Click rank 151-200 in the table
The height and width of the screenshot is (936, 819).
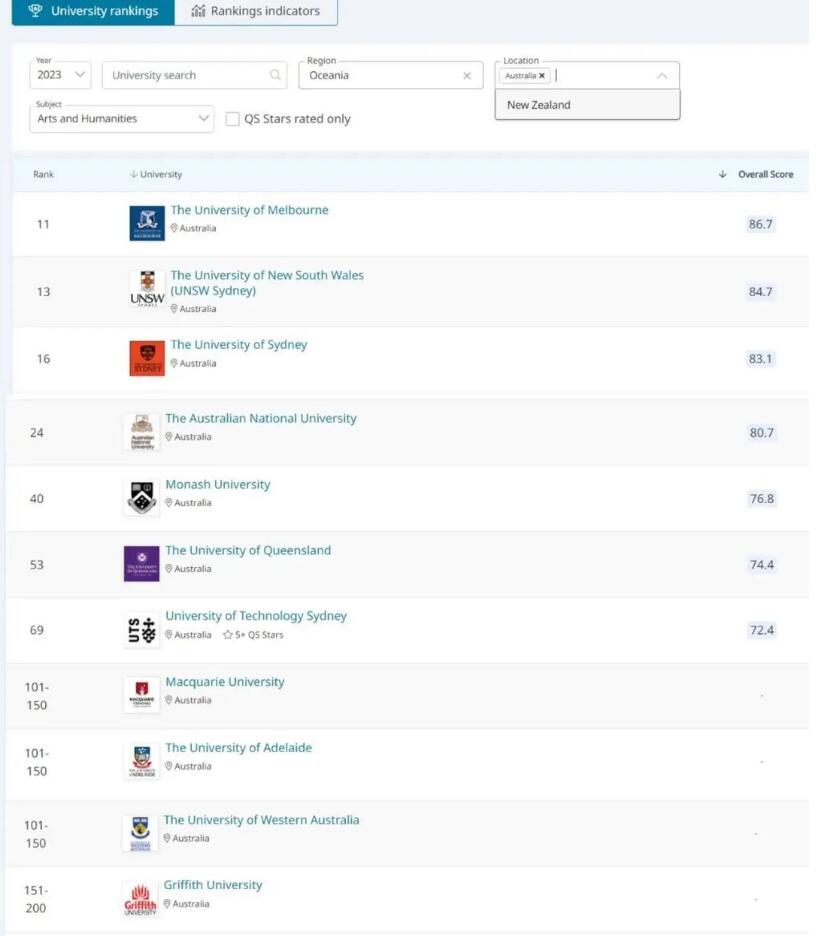[x=36, y=900]
